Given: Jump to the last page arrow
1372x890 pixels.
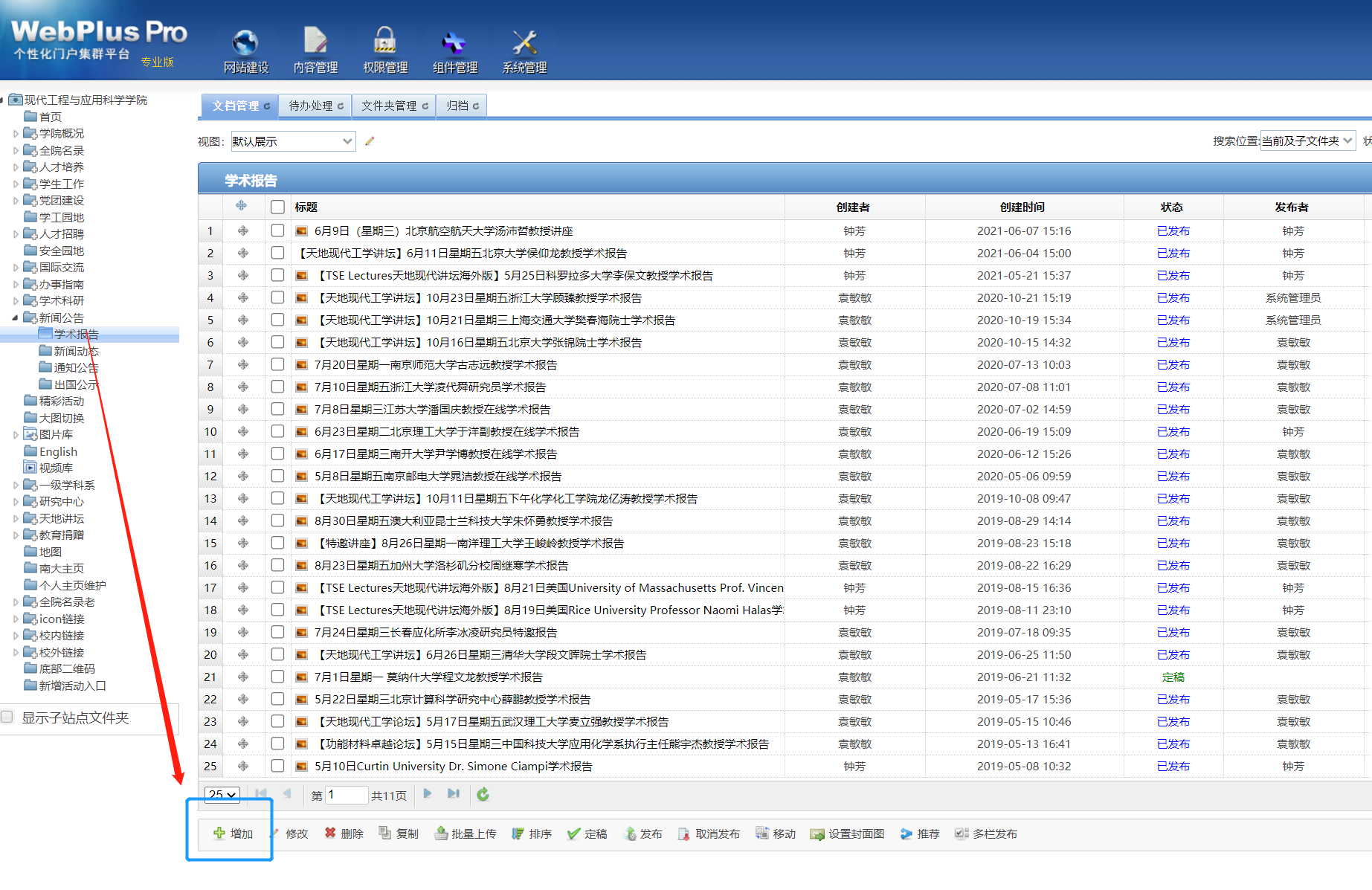Looking at the screenshot, I should coord(453,794).
